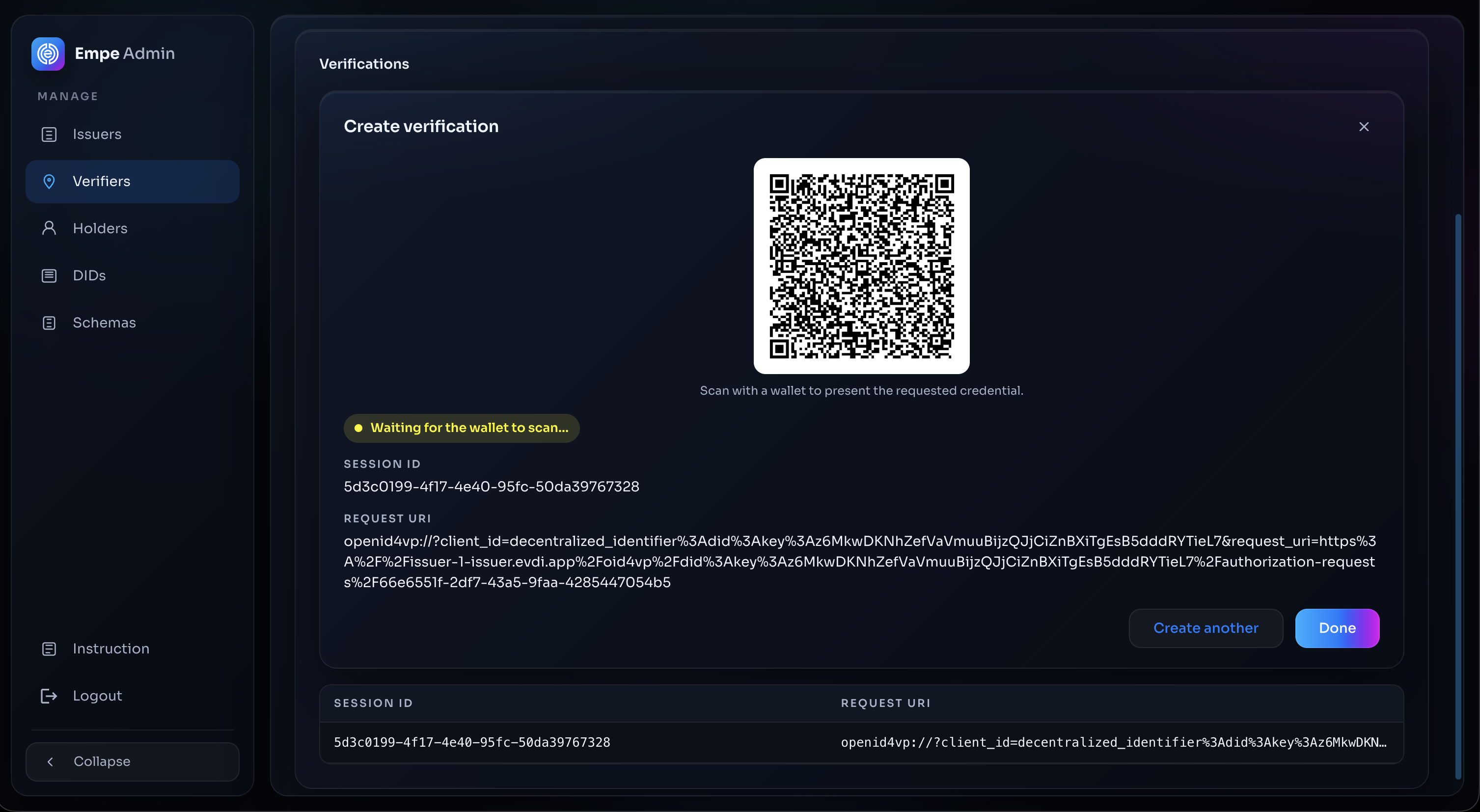
Task: Select Verifiers in the sidebar
Action: coord(132,182)
